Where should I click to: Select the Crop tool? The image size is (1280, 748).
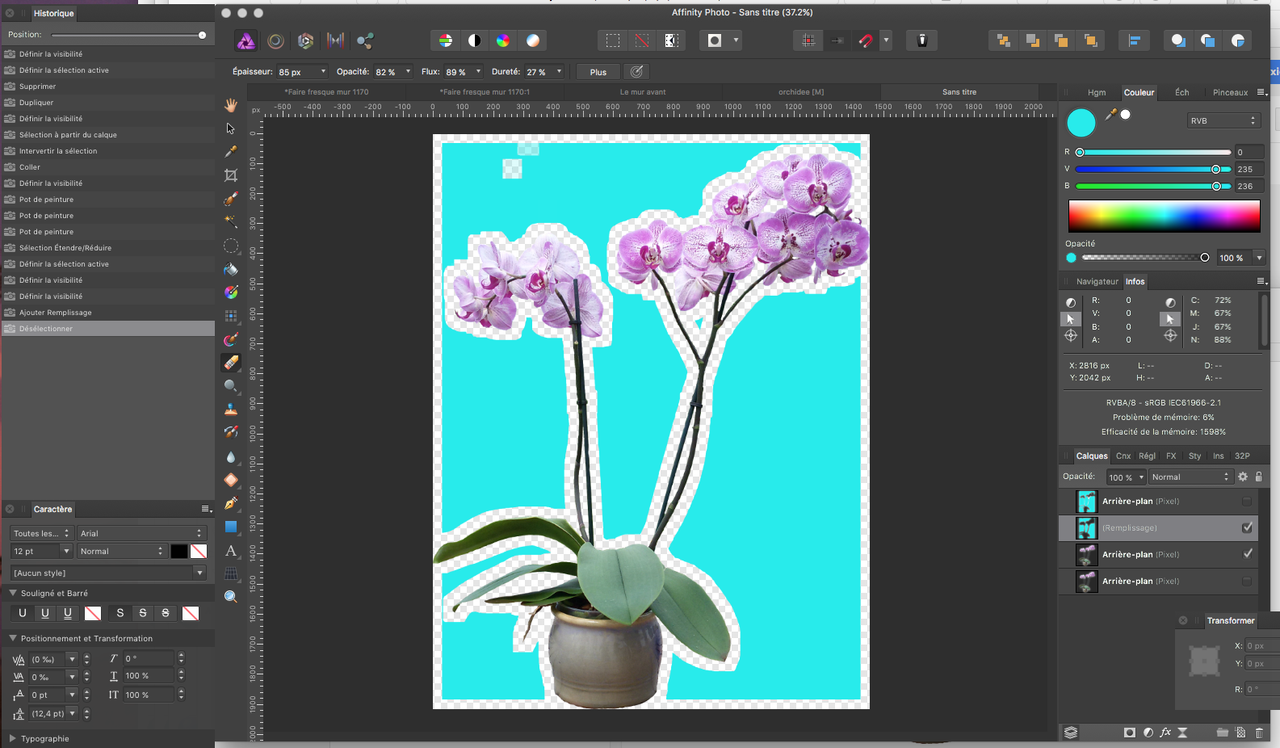(231, 175)
